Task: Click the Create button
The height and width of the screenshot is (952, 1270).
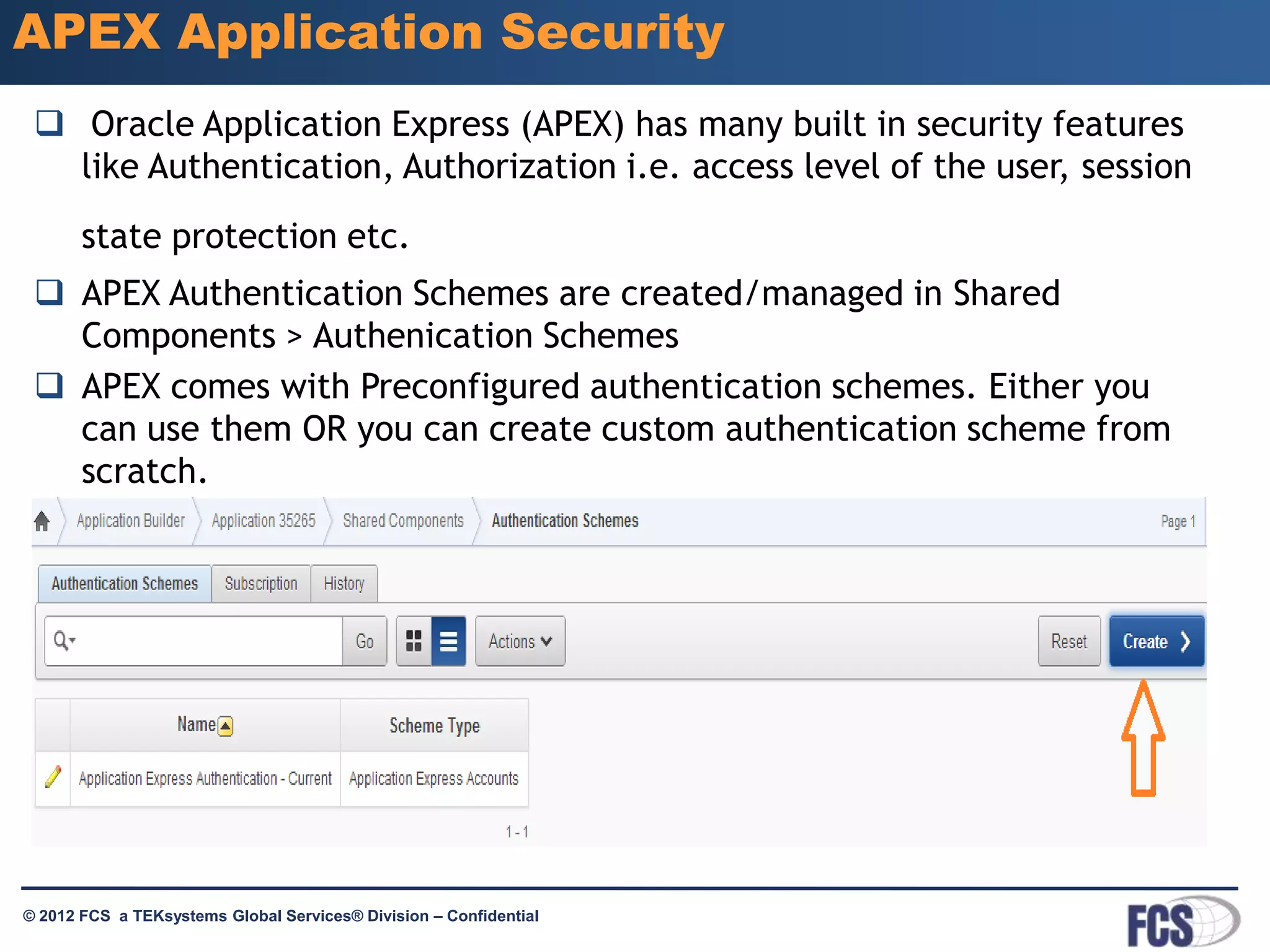Action: [1157, 641]
